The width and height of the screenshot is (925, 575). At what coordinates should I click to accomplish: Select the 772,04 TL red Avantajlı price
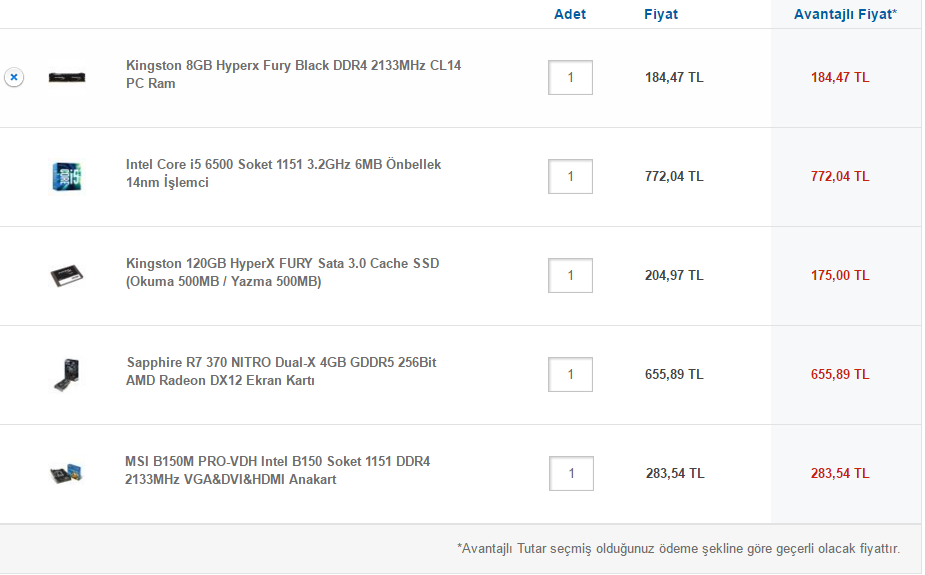(x=840, y=176)
